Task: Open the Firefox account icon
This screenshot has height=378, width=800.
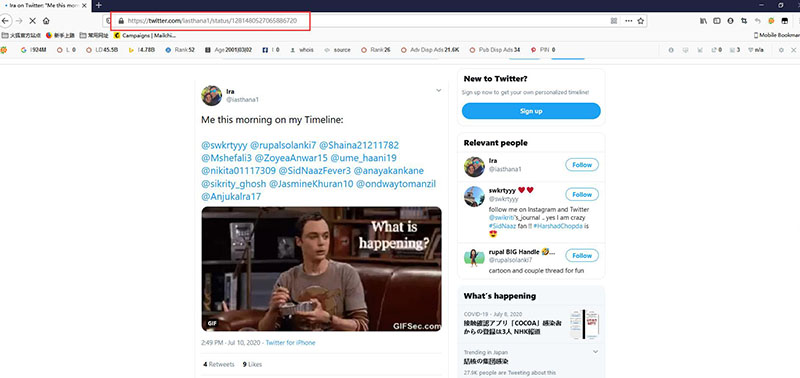Action: [731, 21]
